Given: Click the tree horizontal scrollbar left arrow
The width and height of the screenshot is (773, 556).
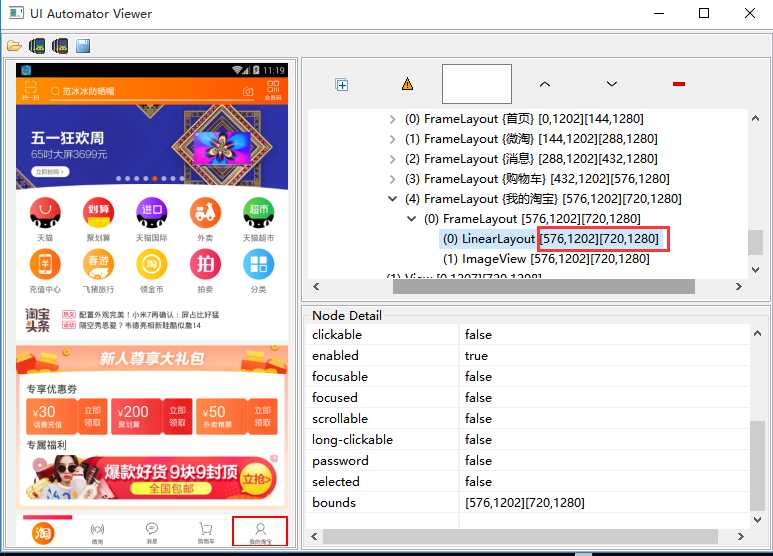Looking at the screenshot, I should [316, 286].
